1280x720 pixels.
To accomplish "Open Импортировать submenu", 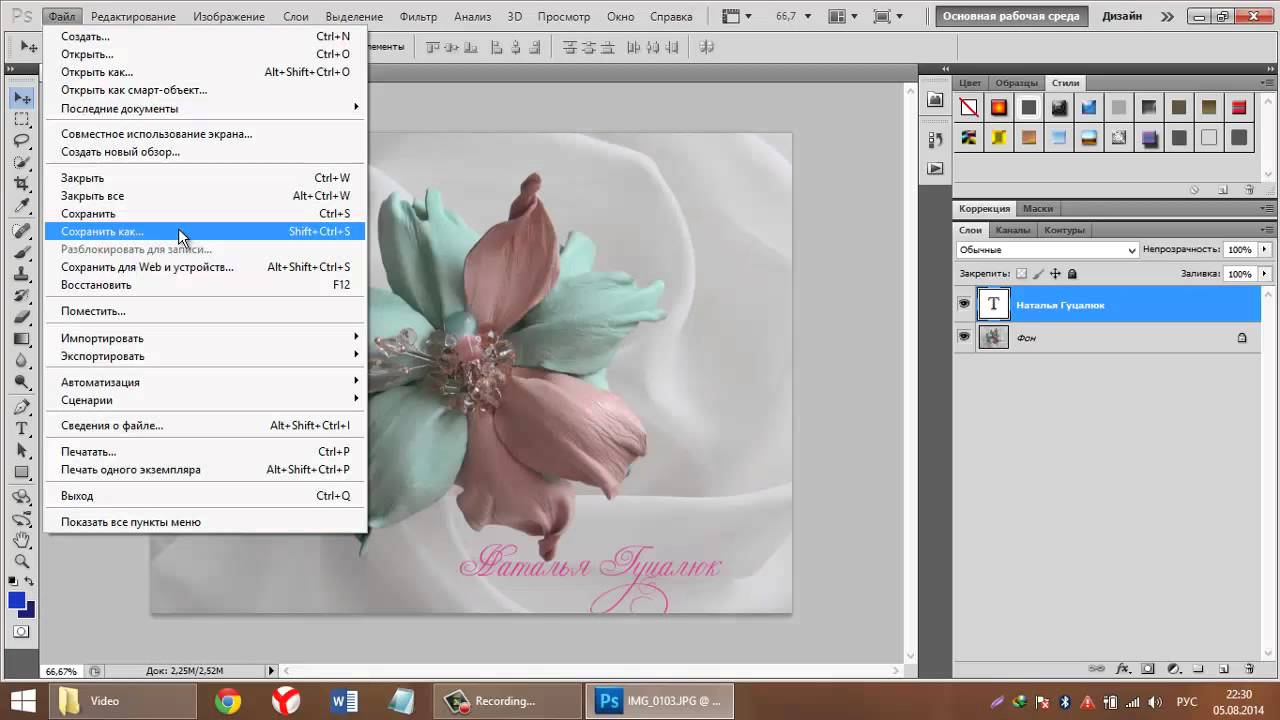I will pos(205,338).
